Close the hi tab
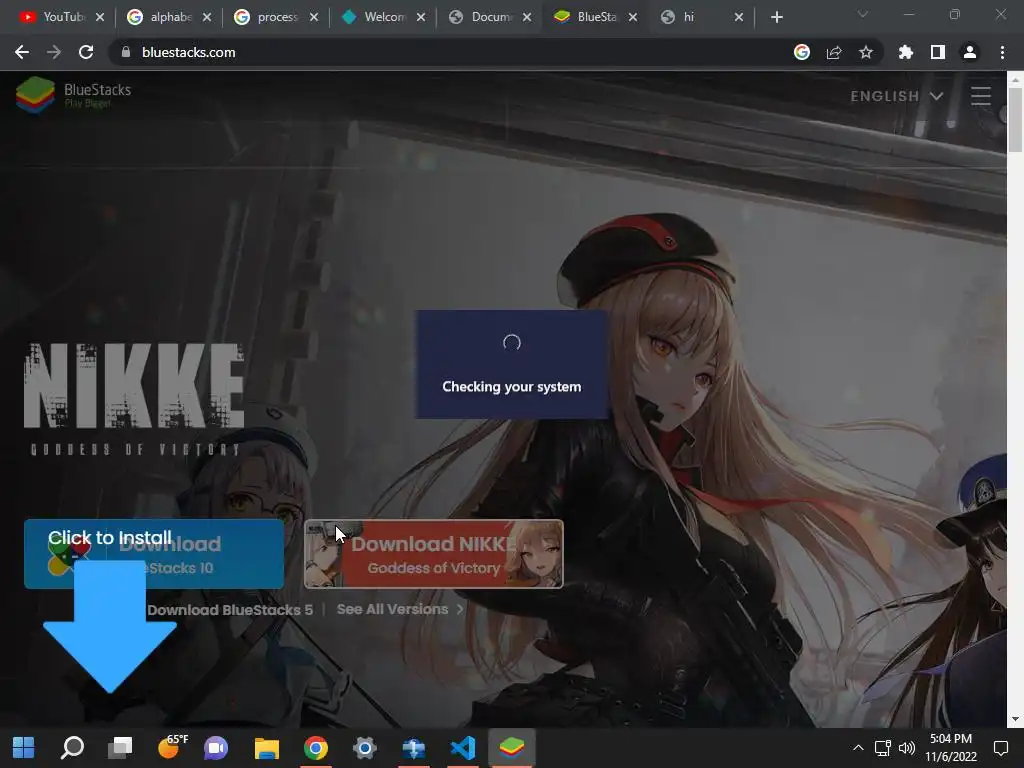This screenshot has height=768, width=1024. [x=739, y=17]
